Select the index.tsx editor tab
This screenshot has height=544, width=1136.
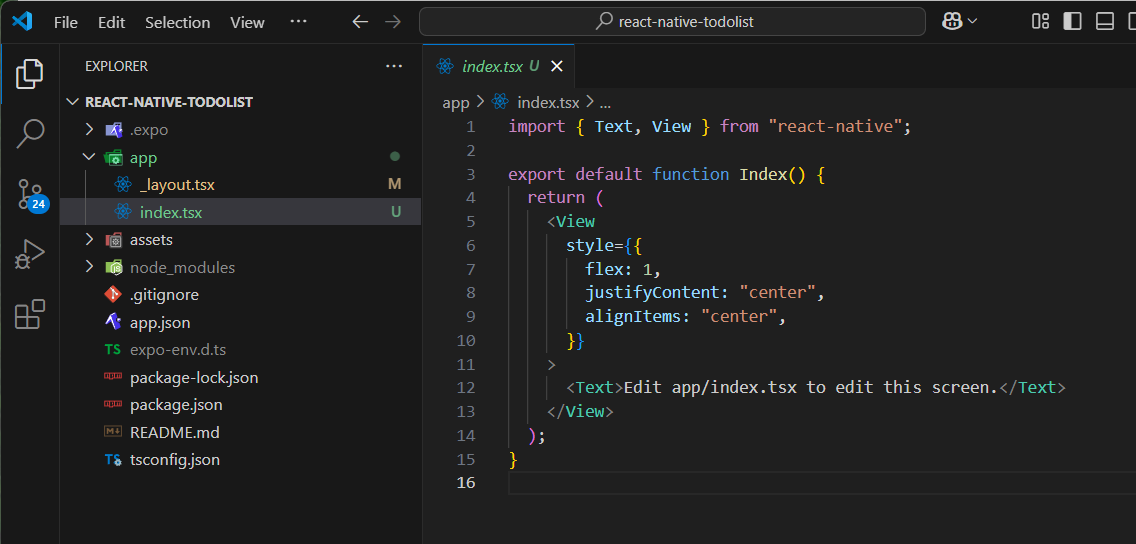pos(498,66)
